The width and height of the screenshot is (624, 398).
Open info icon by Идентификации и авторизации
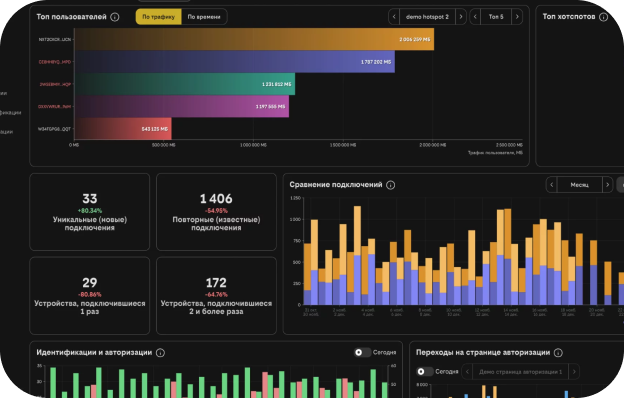click(x=160, y=353)
